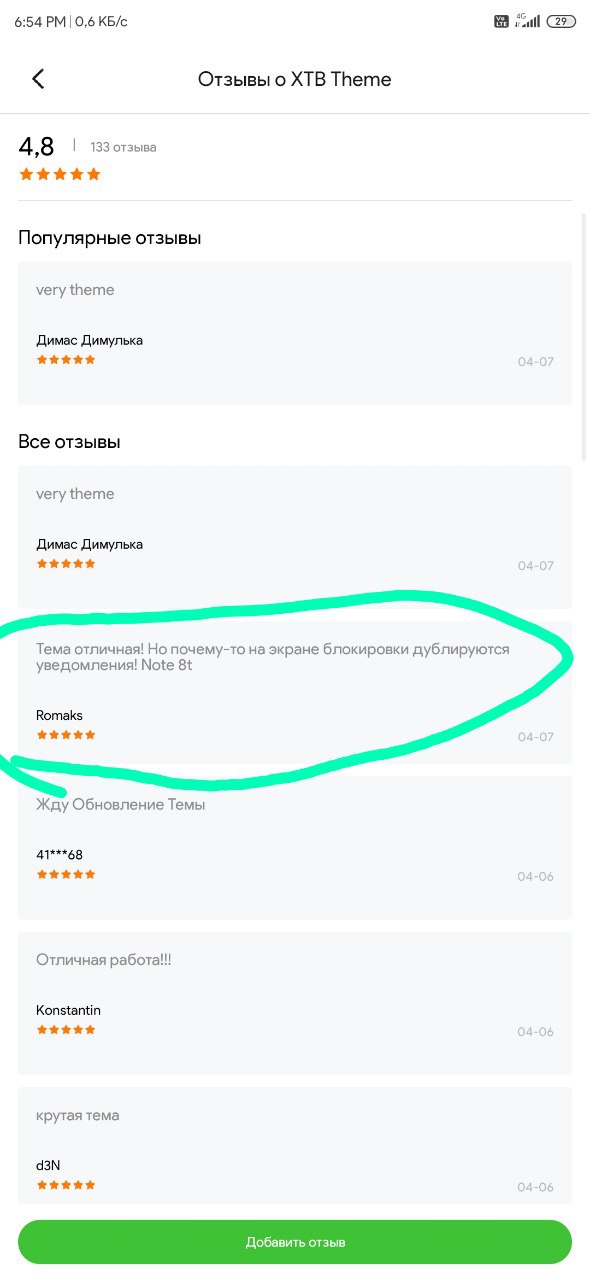Tap the star rating under Konstantin
This screenshot has width=590, height=1280.
66,1030
